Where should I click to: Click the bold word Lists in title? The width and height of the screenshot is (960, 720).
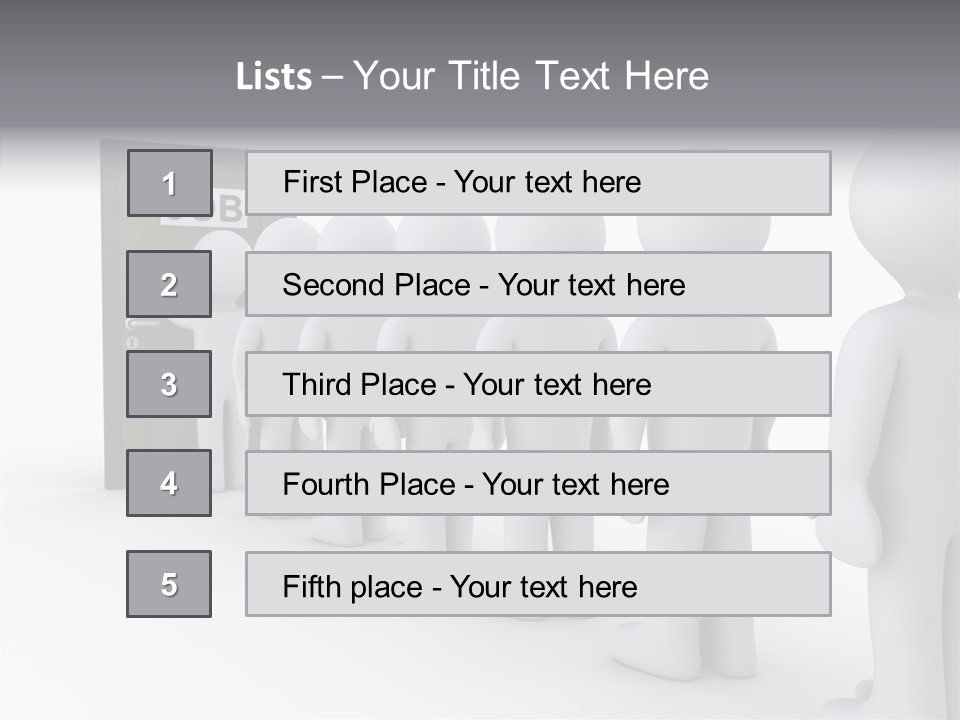273,77
